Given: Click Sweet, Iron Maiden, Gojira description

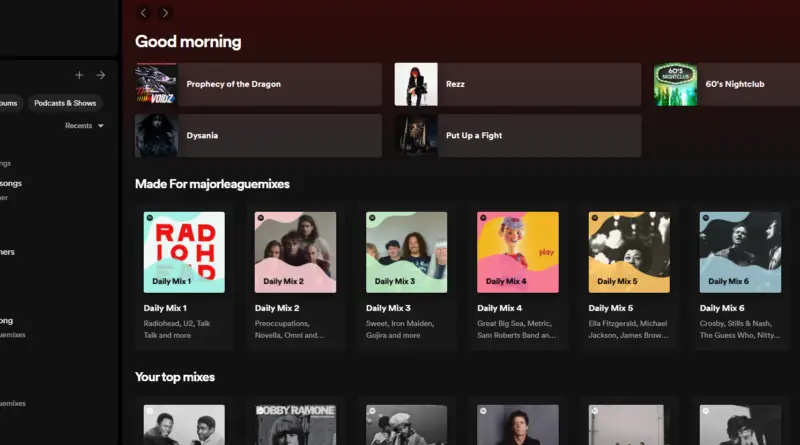Looking at the screenshot, I should point(400,329).
